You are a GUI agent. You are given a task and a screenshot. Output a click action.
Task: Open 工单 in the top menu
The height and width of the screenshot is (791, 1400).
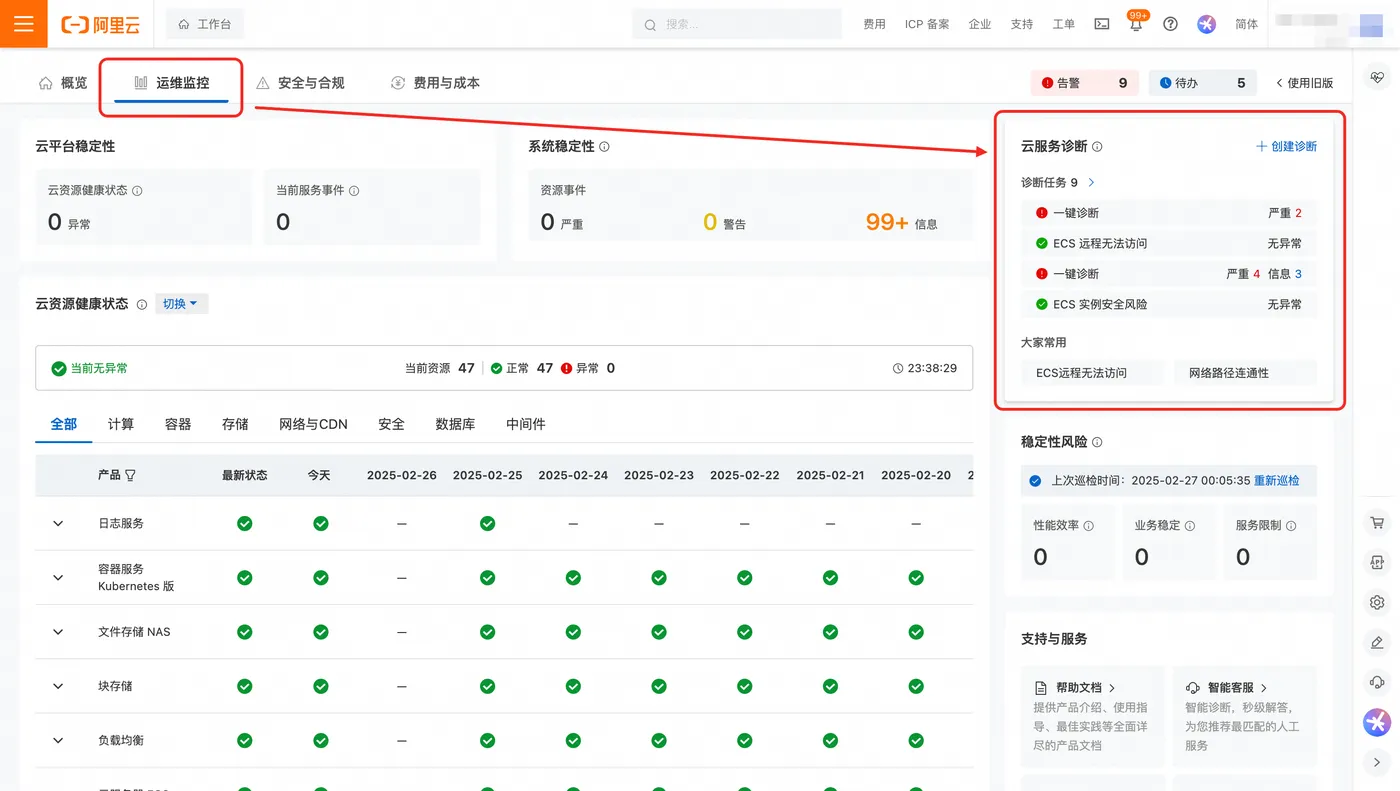coord(1063,24)
